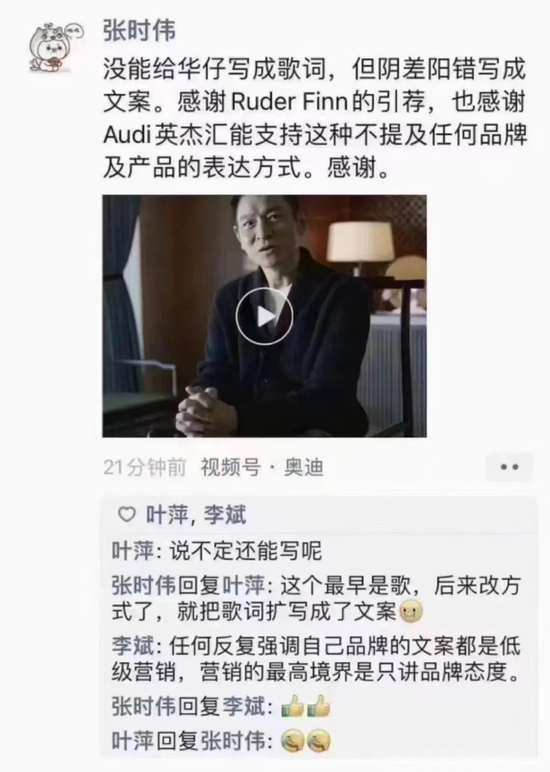Viewport: 550px width, 772px height.
Task: Open the 奥迪 channel link
Action: pos(303,467)
